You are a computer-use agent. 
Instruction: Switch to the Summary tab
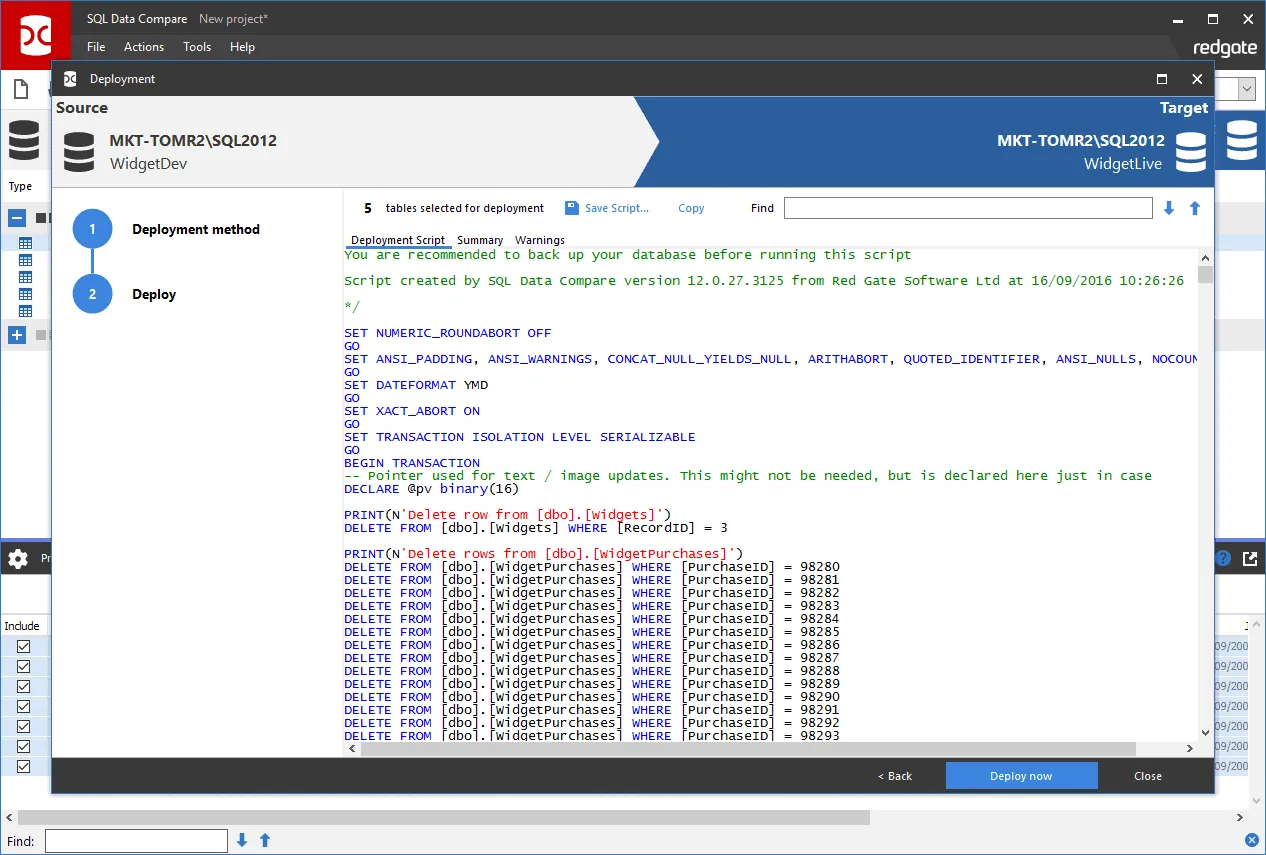[480, 240]
